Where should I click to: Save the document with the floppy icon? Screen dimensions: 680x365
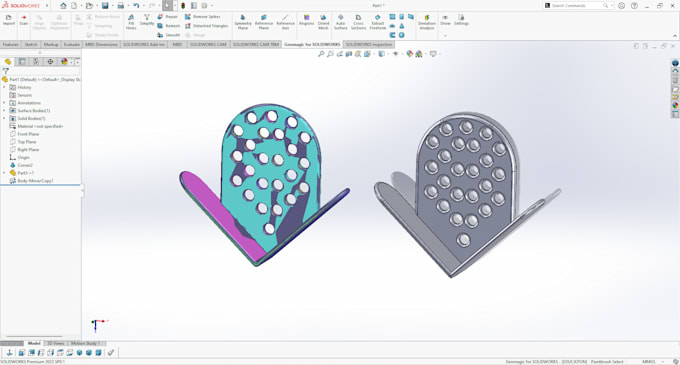pyautogui.click(x=105, y=6)
